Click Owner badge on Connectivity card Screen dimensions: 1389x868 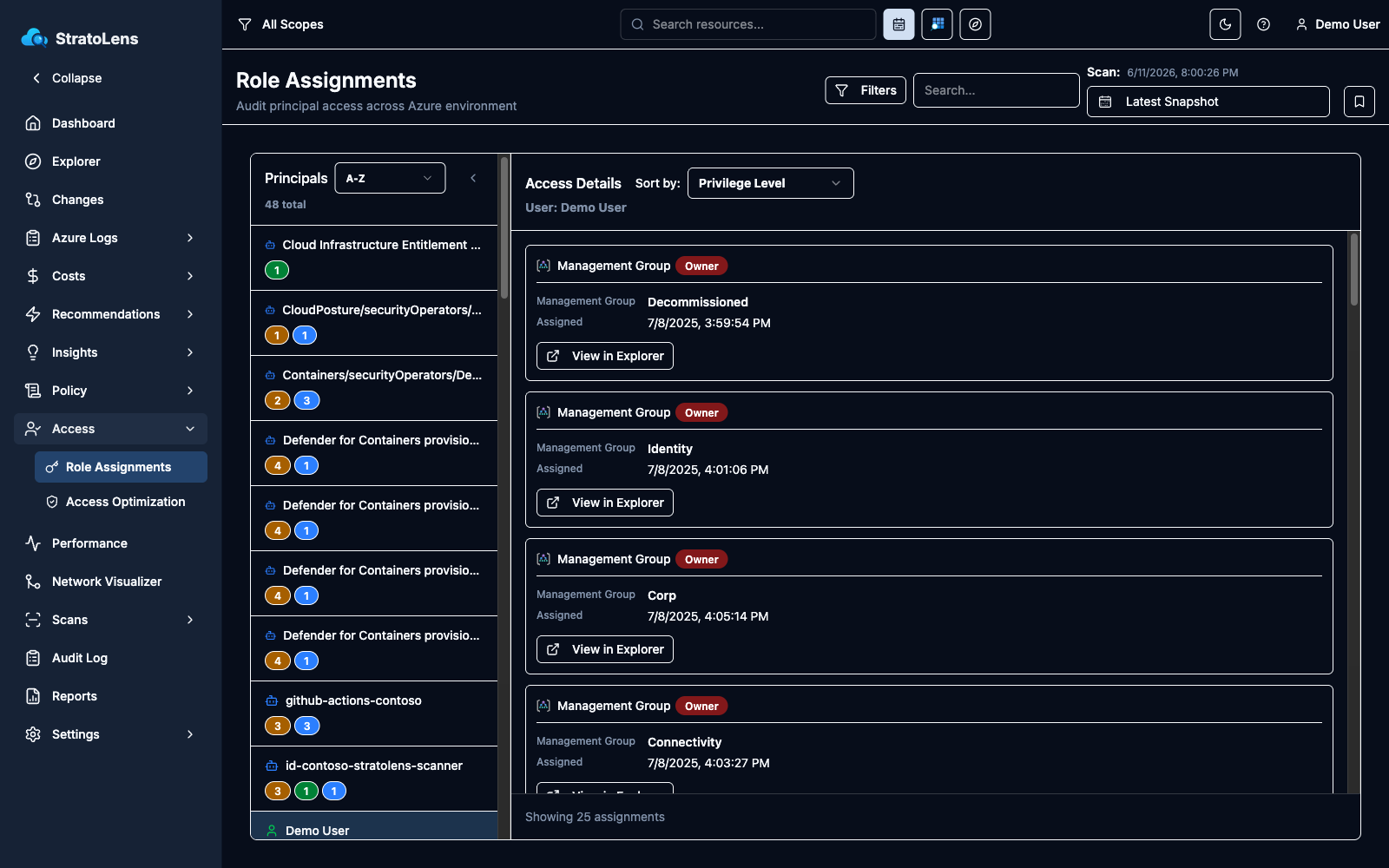point(701,706)
